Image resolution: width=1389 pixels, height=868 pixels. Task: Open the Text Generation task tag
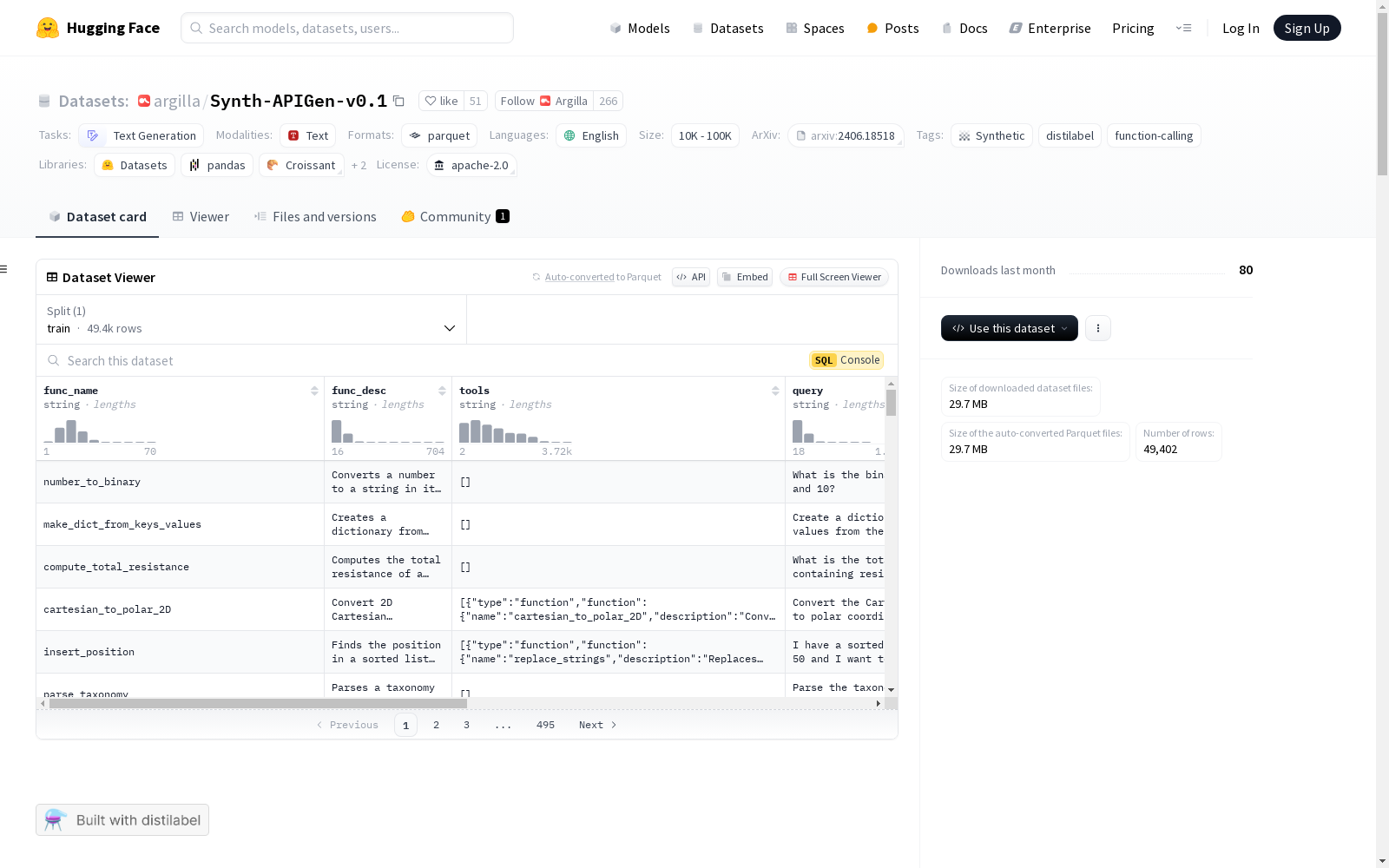pyautogui.click(x=142, y=135)
